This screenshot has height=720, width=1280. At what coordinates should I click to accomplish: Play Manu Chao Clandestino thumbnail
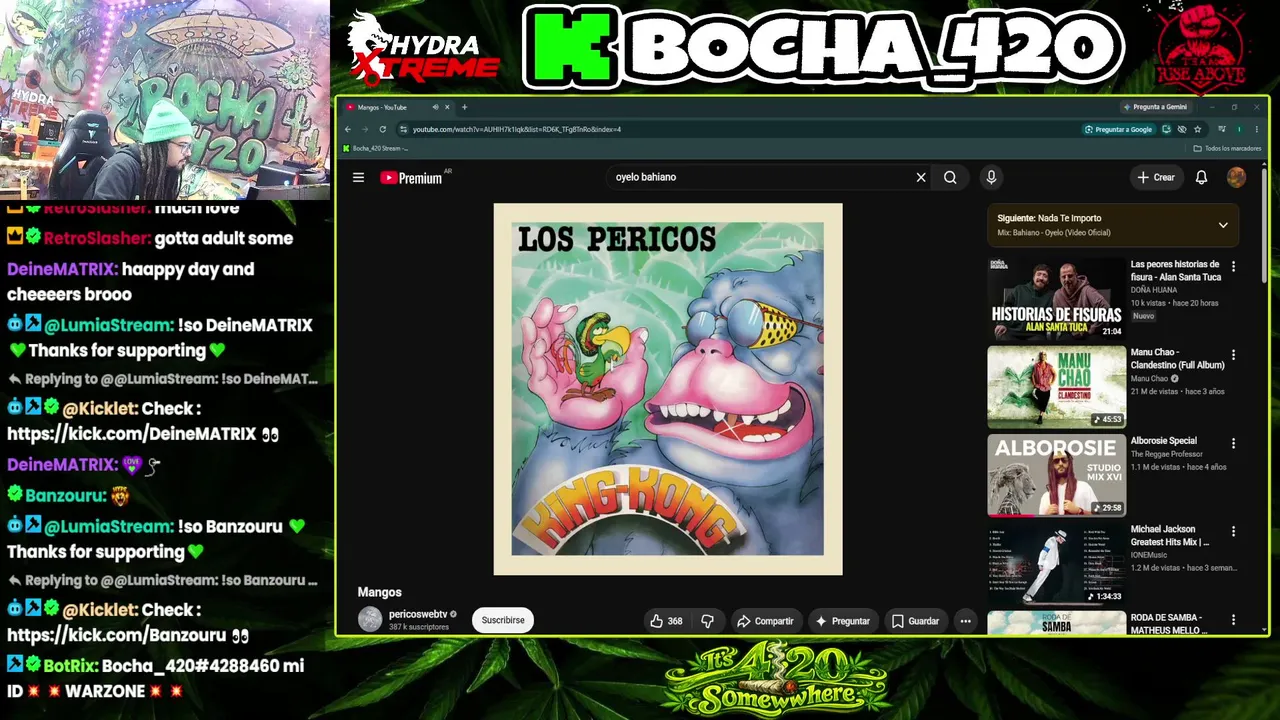pyautogui.click(x=1056, y=387)
